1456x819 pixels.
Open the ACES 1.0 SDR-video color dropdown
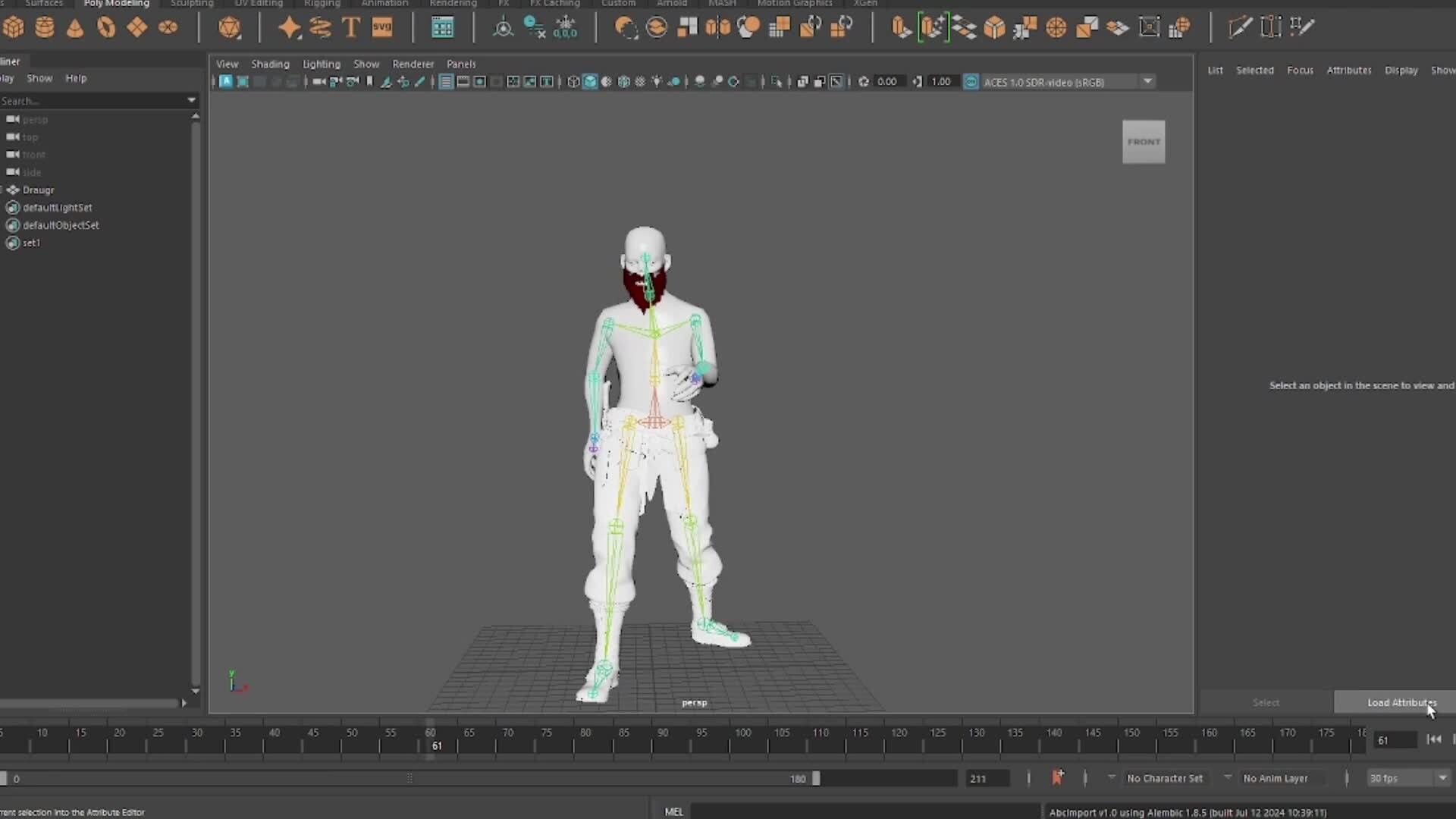pyautogui.click(x=1147, y=81)
